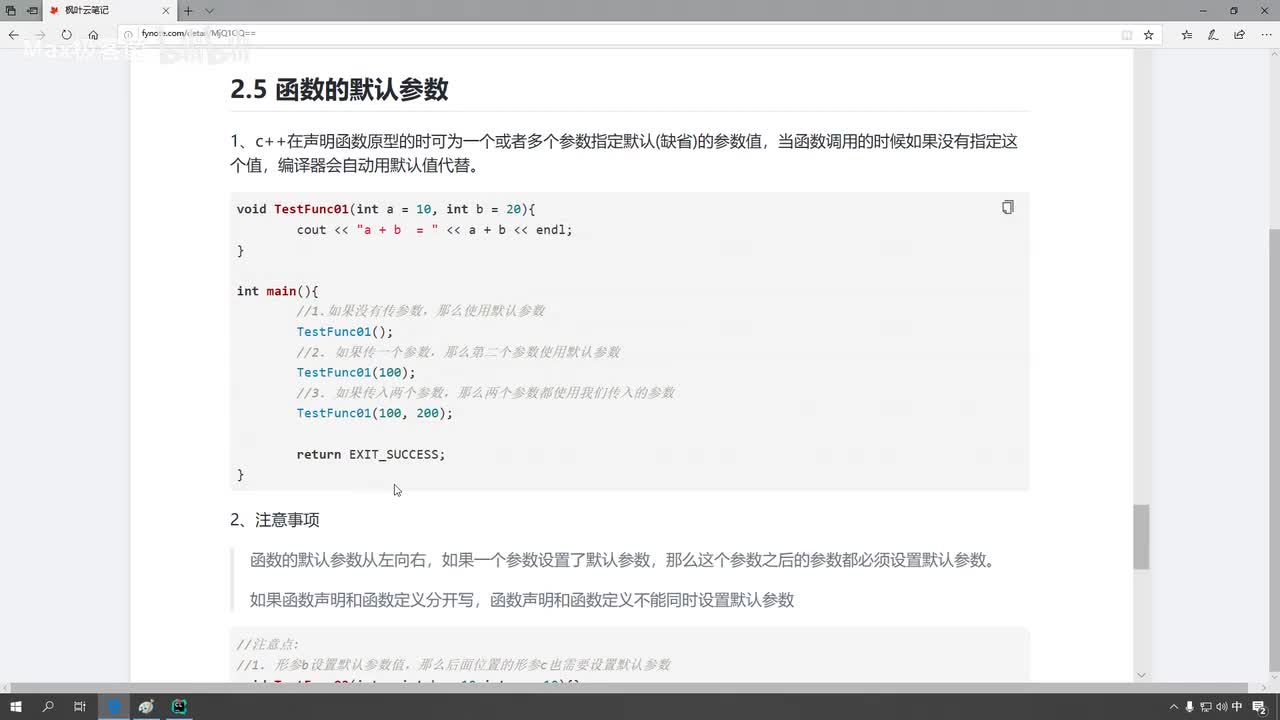1280x720 pixels.
Task: Open the Windows Start menu
Action: (16, 706)
